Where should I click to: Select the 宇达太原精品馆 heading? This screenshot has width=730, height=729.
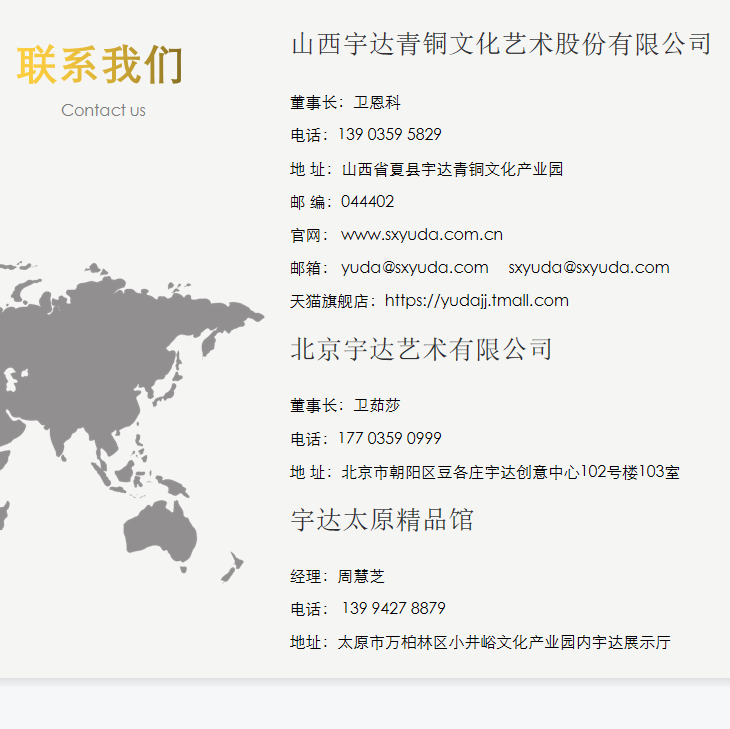point(382,520)
